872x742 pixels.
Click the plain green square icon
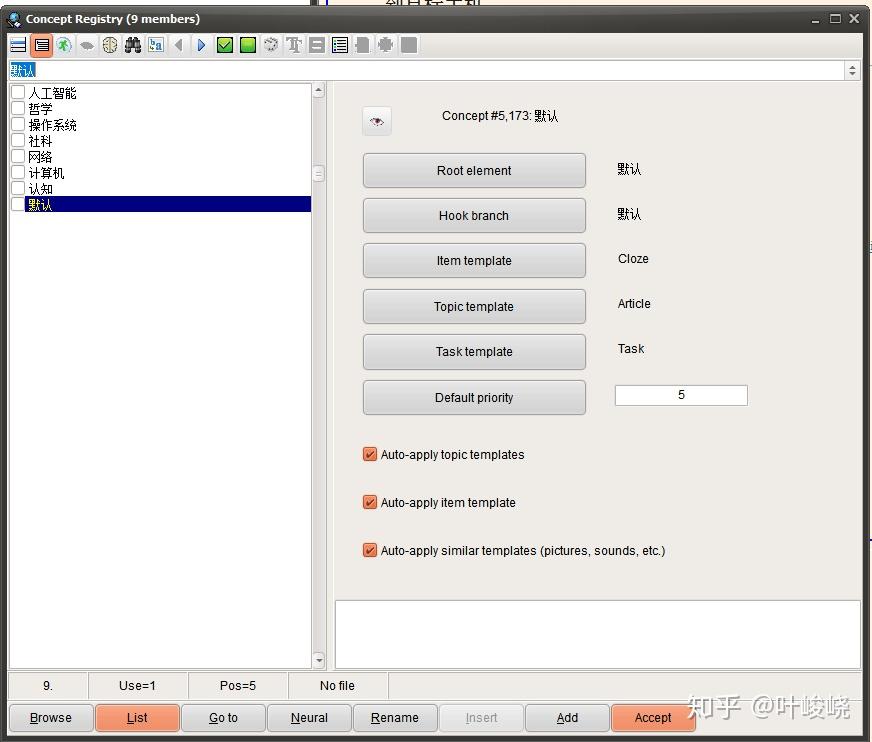coord(248,45)
